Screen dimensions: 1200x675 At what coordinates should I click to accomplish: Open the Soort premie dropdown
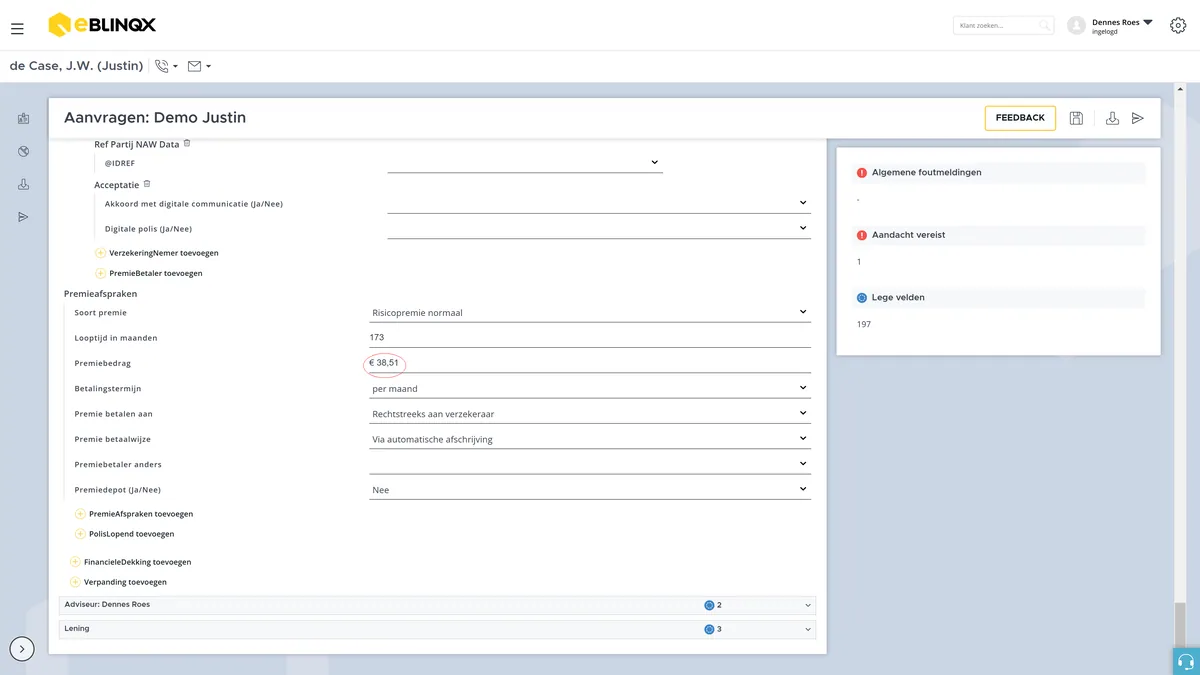point(590,312)
